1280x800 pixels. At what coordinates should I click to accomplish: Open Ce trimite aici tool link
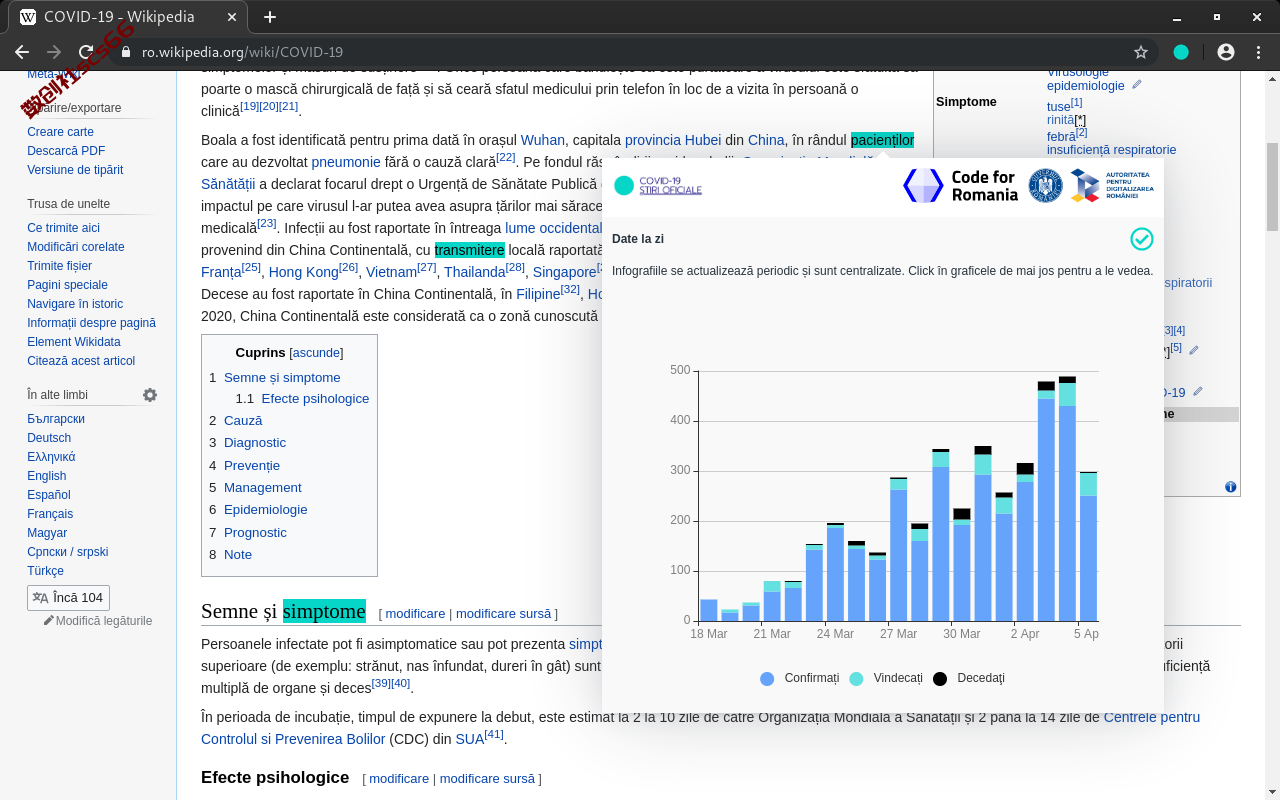click(x=63, y=228)
